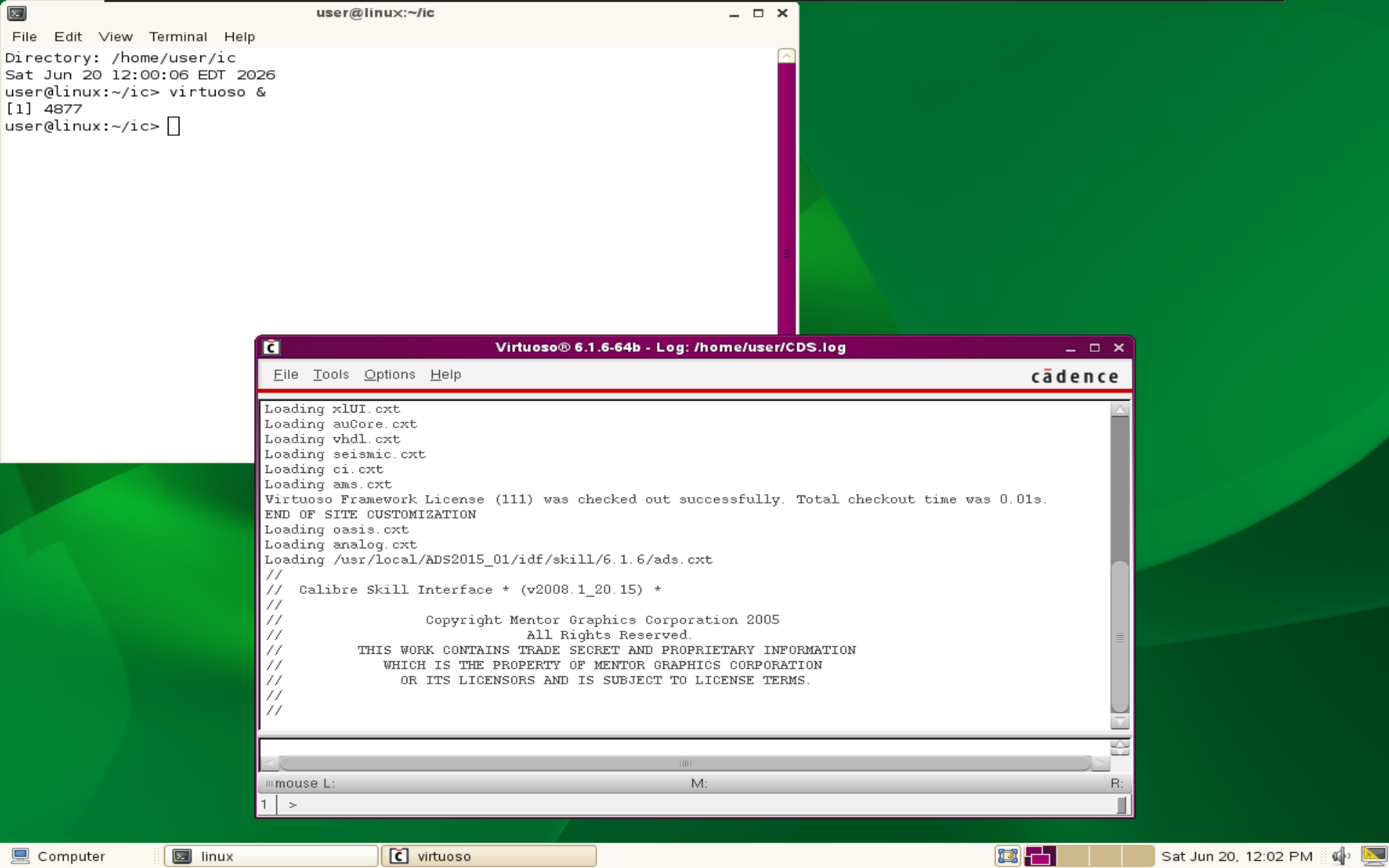This screenshot has width=1389, height=868.
Task: Click the Virtuoso window's Cadence icon
Action: [271, 348]
